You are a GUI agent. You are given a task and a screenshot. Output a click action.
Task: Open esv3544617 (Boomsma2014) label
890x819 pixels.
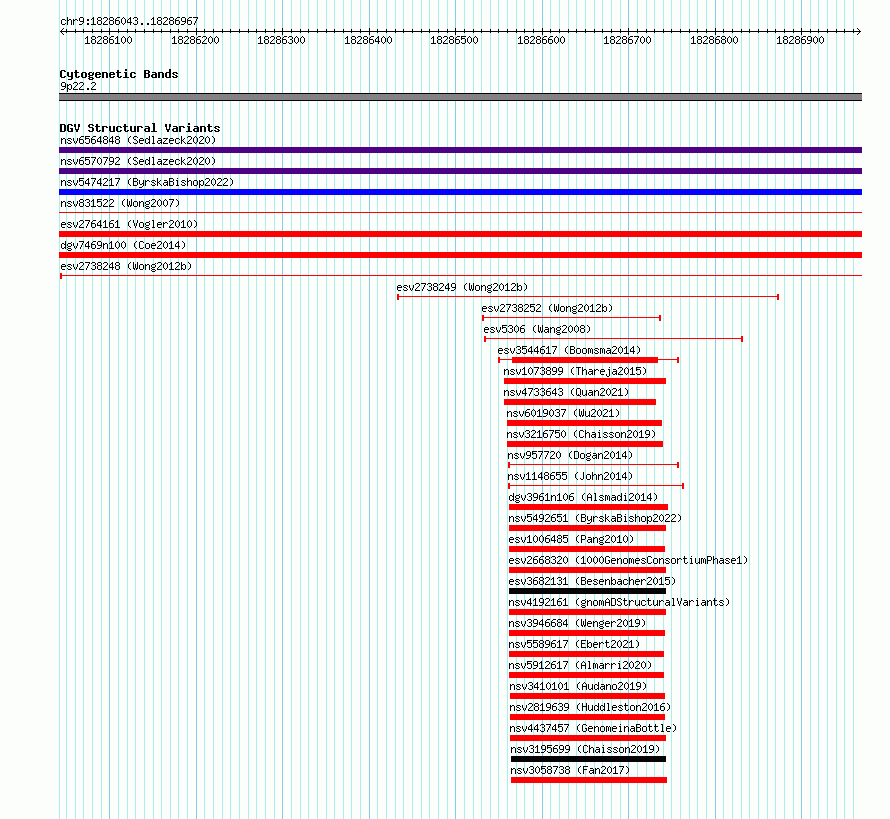pos(569,350)
